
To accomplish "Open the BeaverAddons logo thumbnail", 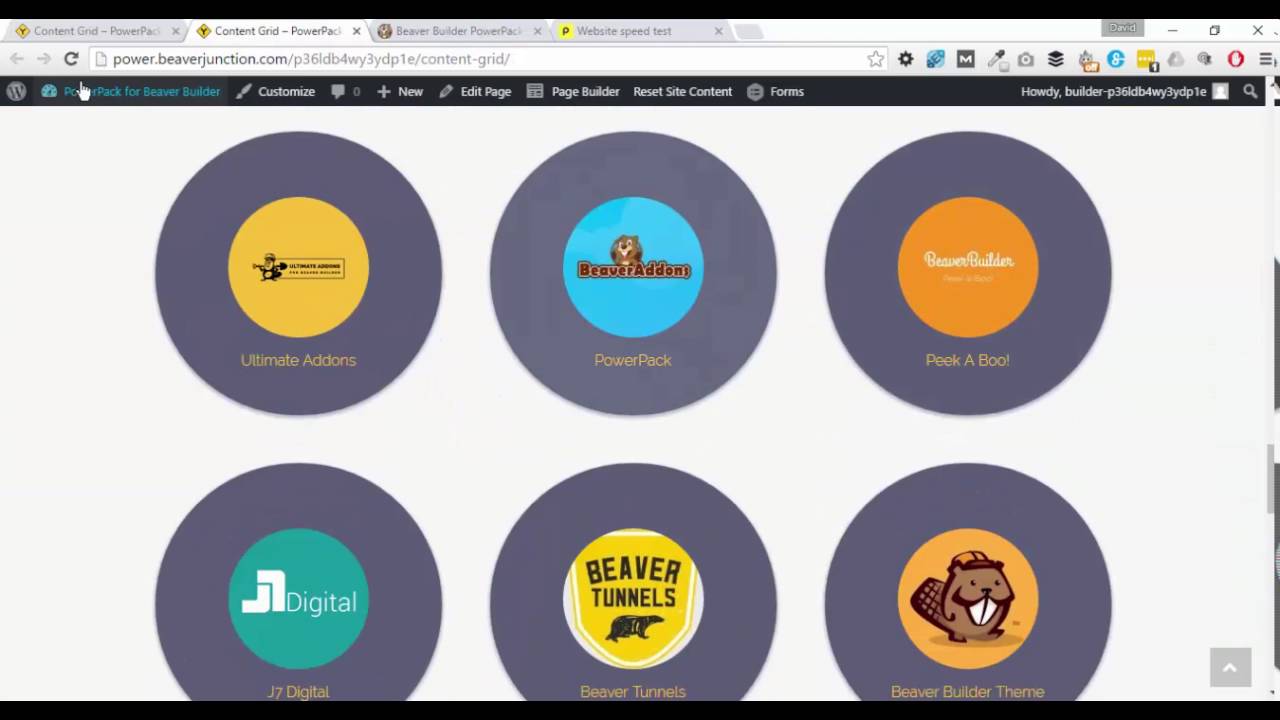I will click(633, 267).
